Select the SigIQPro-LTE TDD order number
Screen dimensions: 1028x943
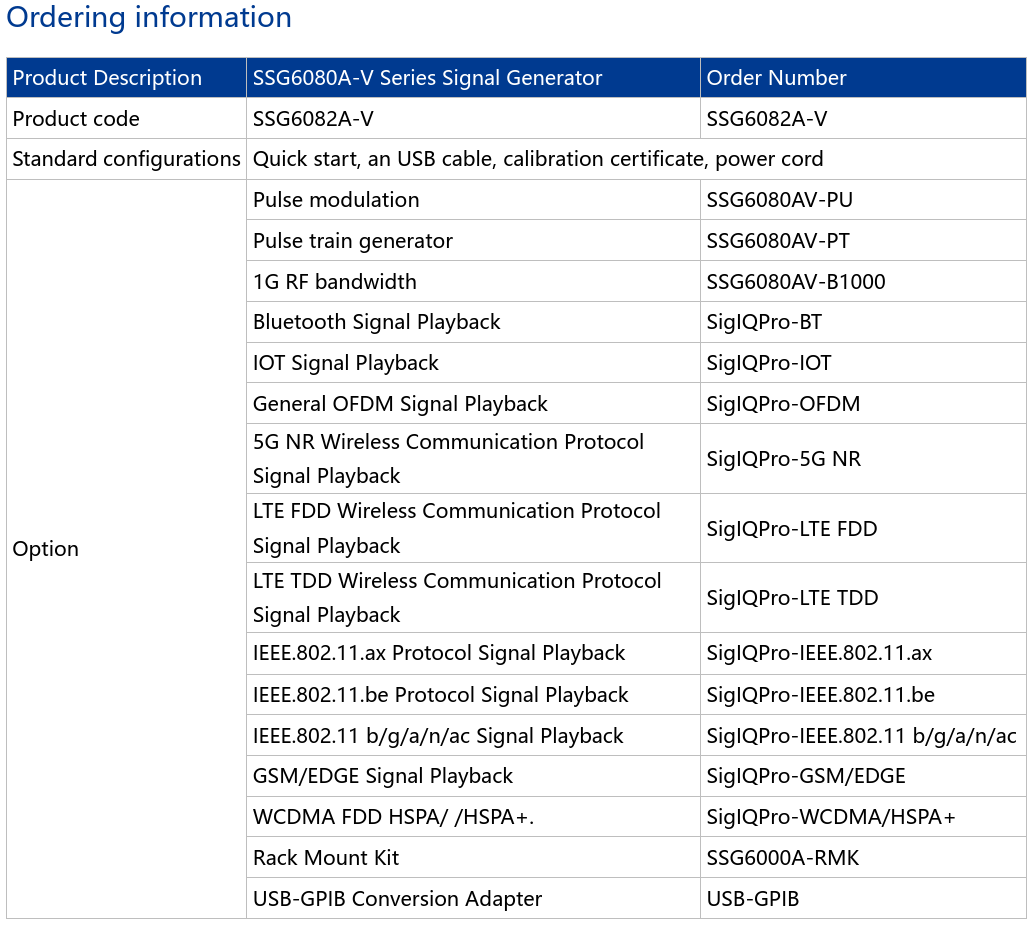tap(792, 598)
